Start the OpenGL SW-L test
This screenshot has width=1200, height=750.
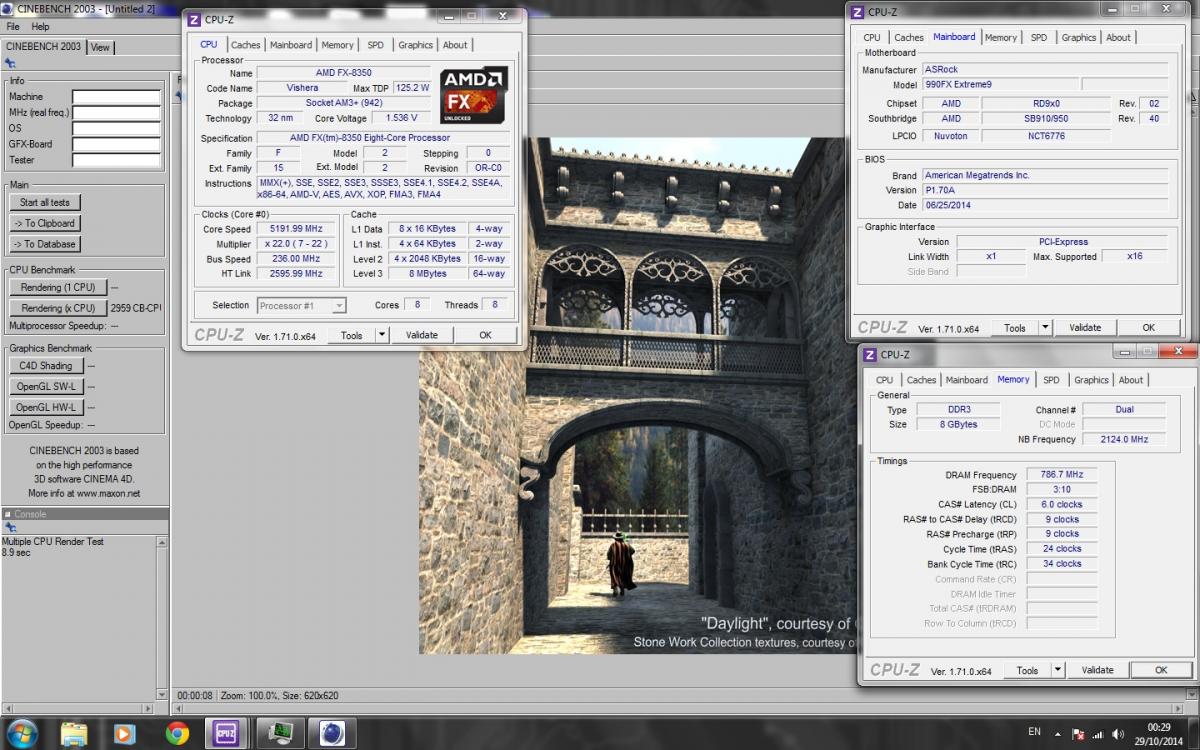coord(47,386)
